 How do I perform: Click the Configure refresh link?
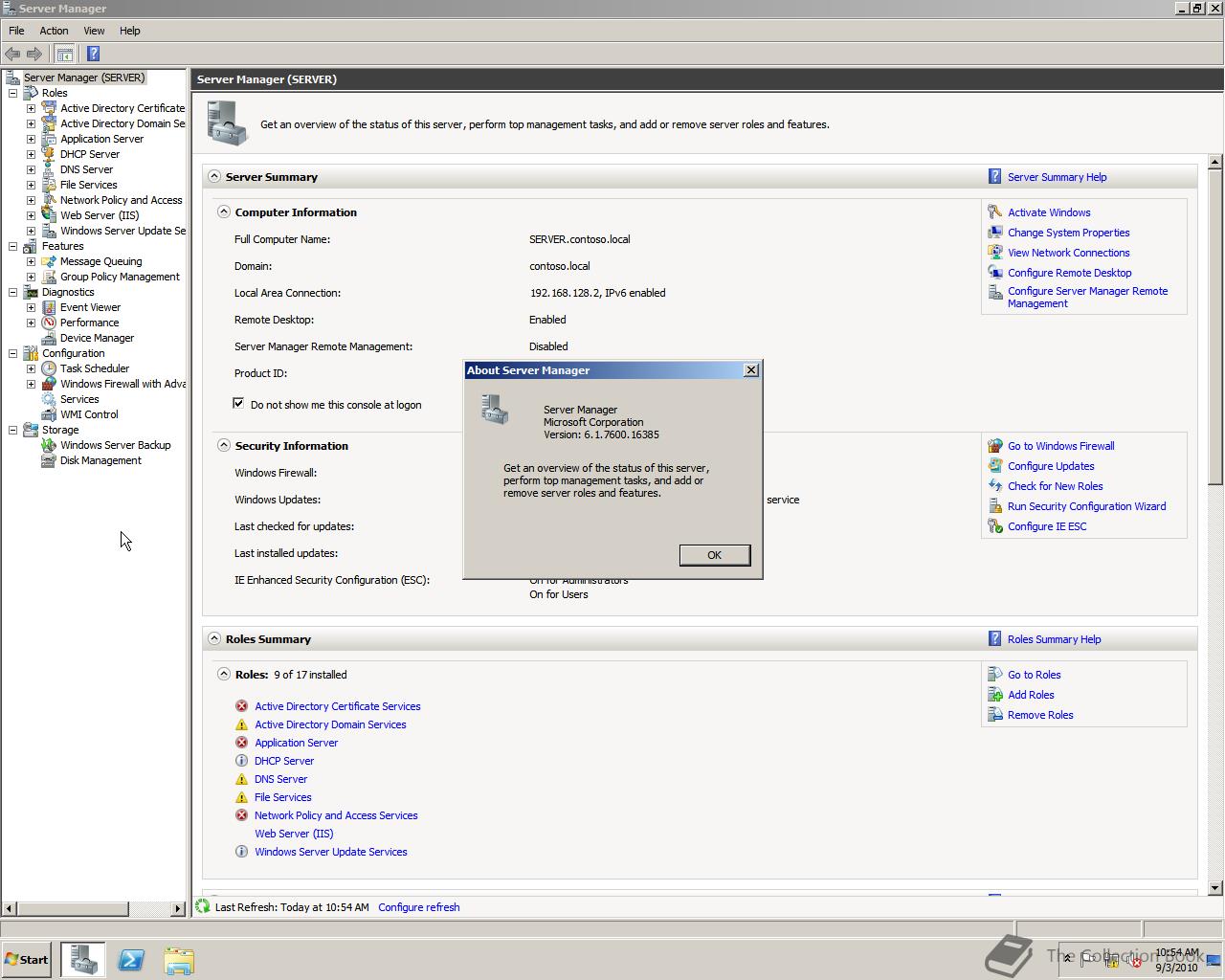pyautogui.click(x=418, y=907)
